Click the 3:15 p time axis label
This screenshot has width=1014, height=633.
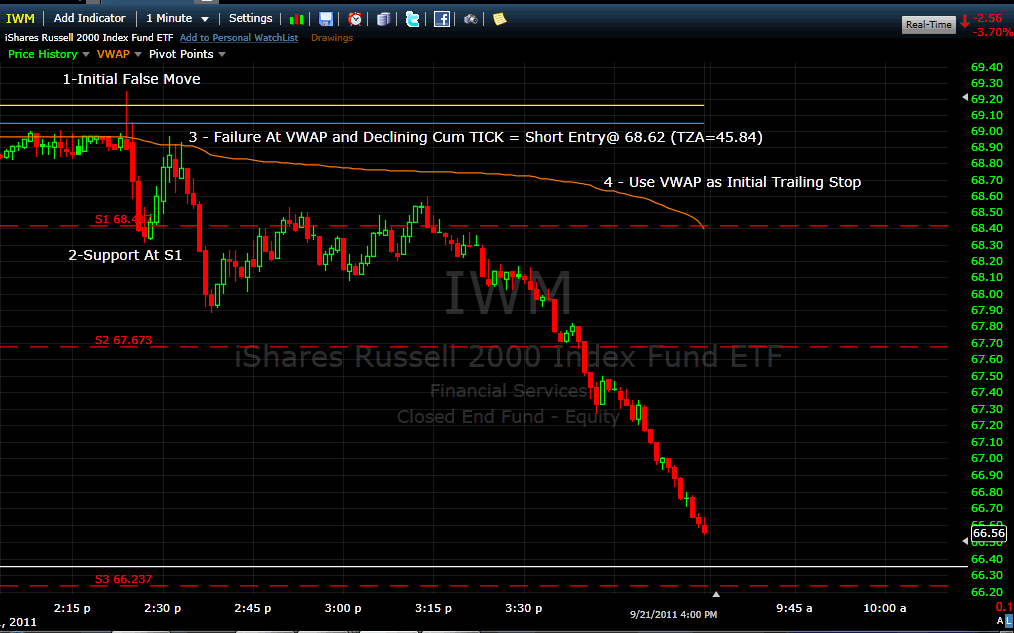[x=433, y=608]
